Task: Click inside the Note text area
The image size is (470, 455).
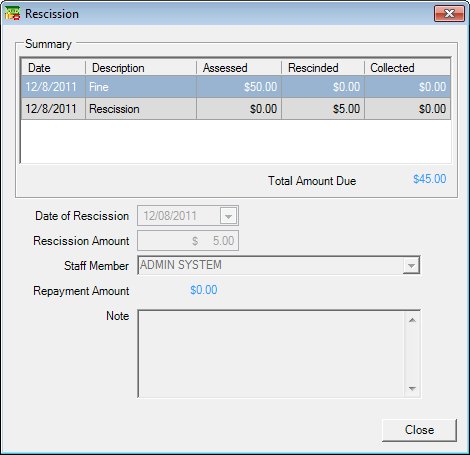Action: click(x=271, y=354)
